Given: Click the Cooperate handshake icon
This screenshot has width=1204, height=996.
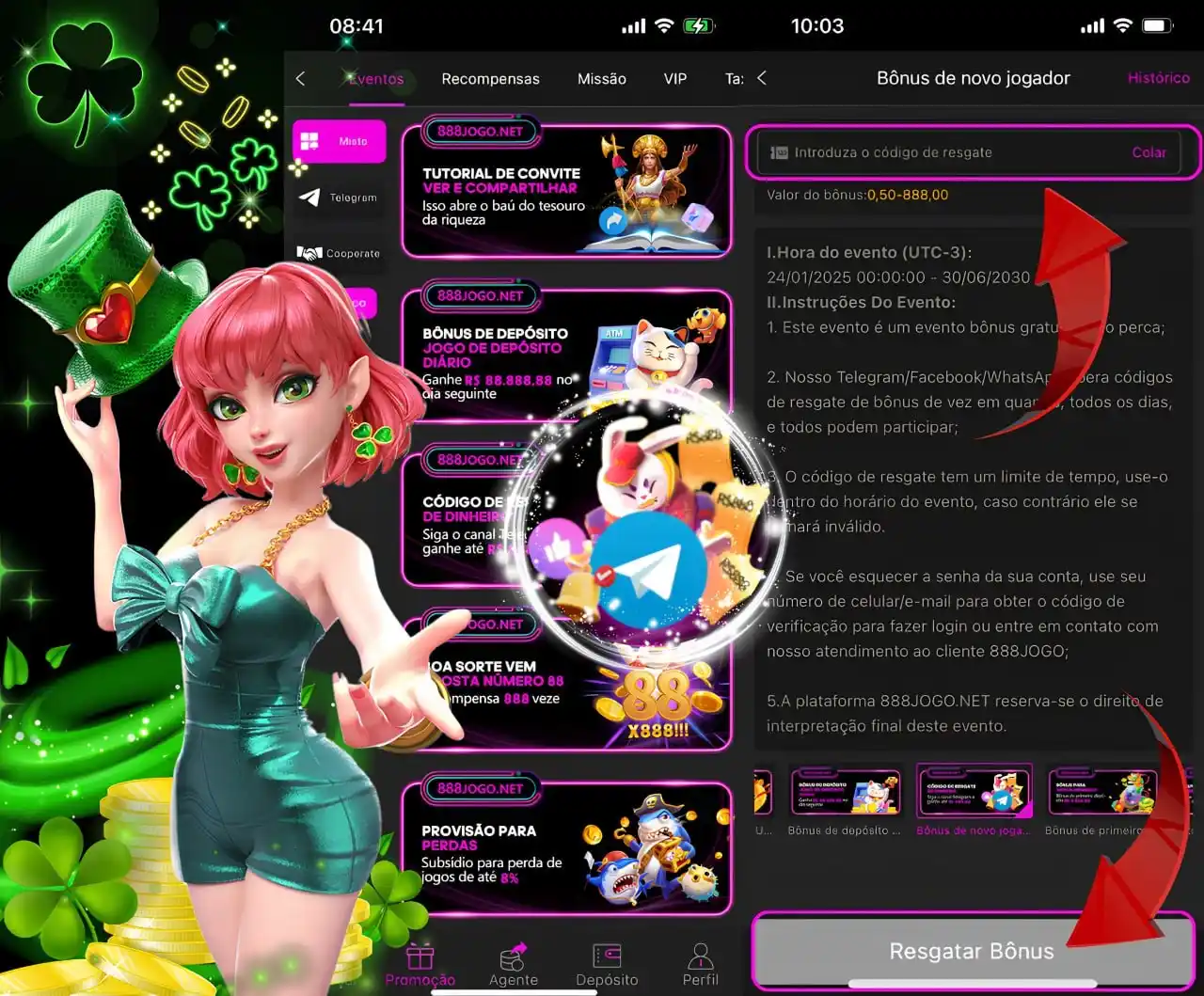Looking at the screenshot, I should pos(309,253).
